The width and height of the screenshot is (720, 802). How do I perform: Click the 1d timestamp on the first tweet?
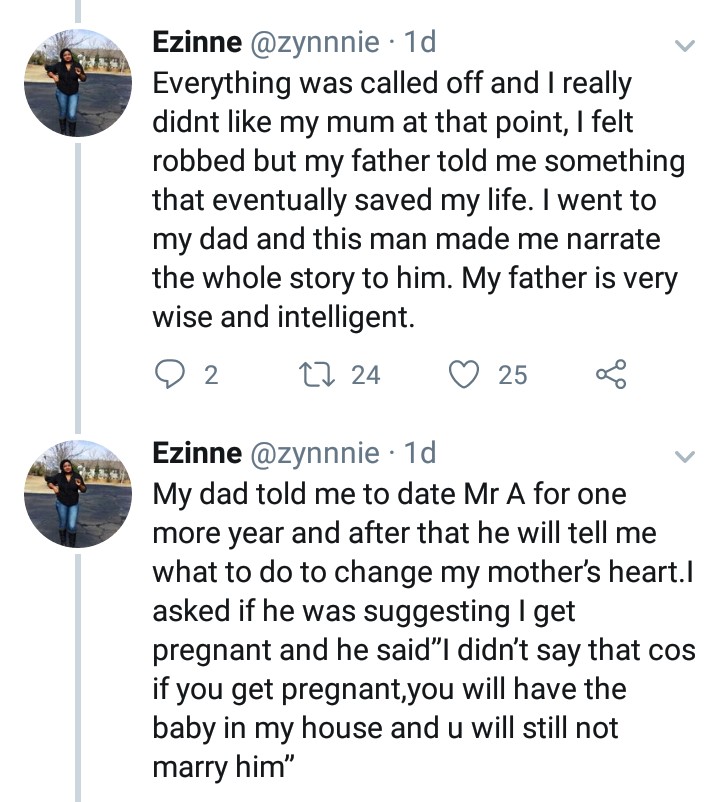419,43
